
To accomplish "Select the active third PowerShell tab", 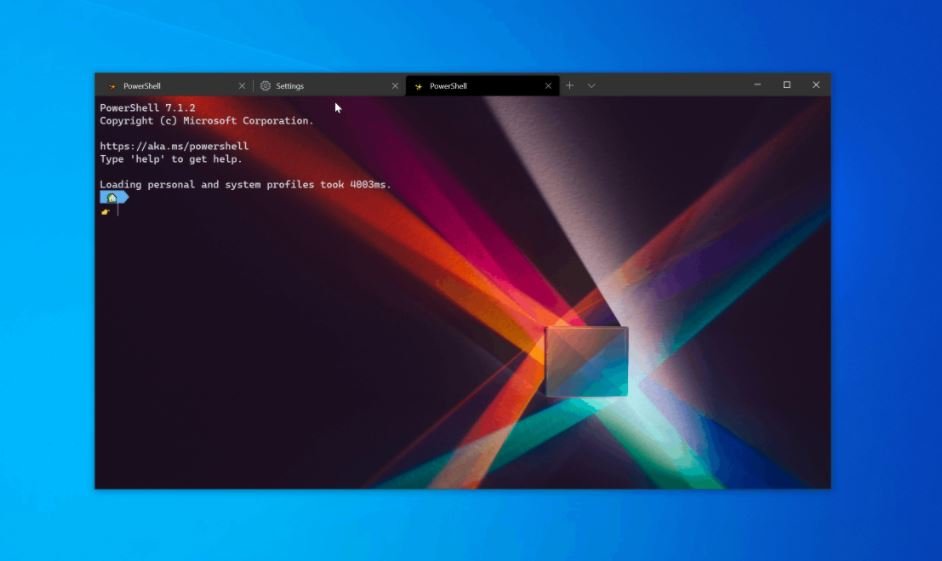I will 482,86.
